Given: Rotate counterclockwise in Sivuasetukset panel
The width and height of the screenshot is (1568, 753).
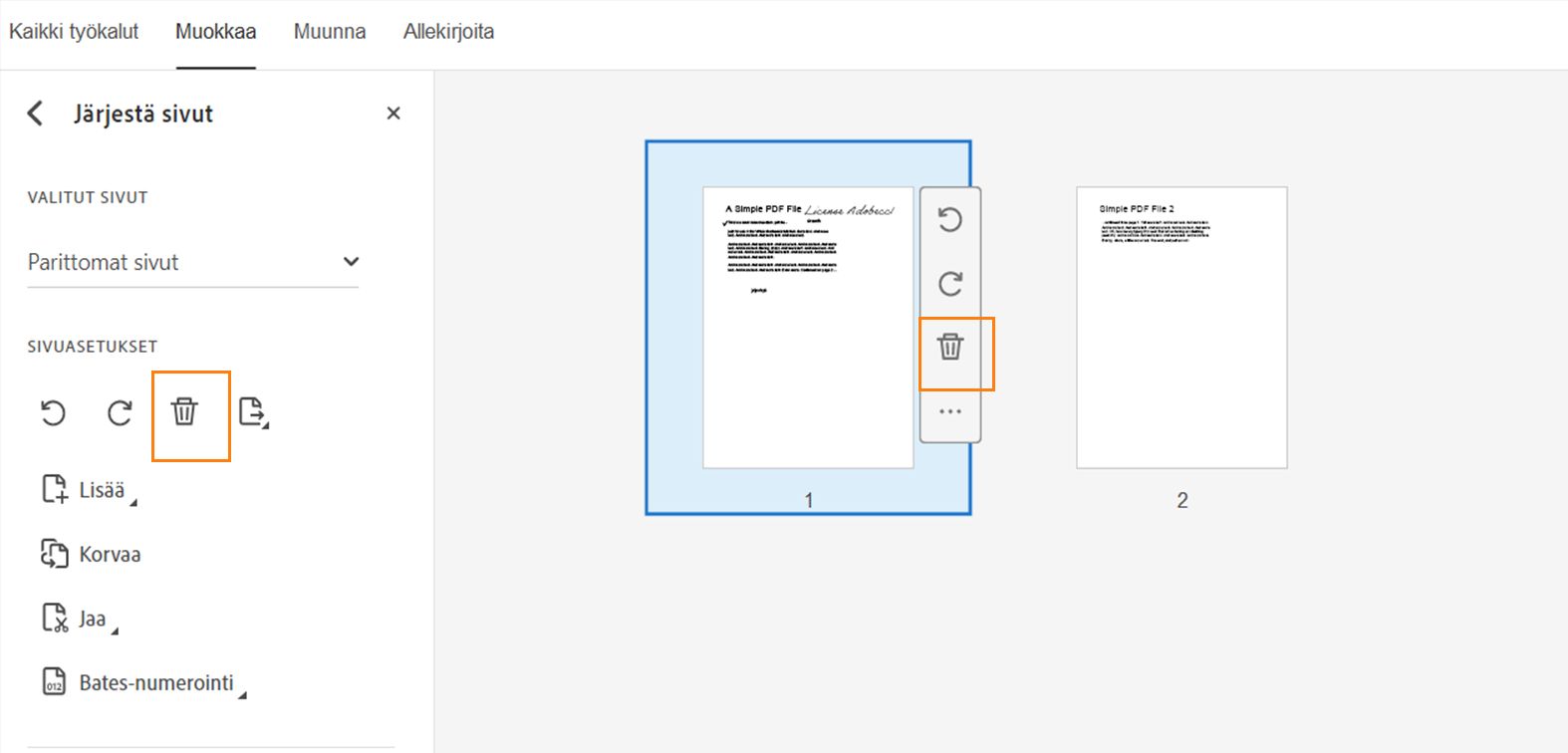Looking at the screenshot, I should 54,412.
